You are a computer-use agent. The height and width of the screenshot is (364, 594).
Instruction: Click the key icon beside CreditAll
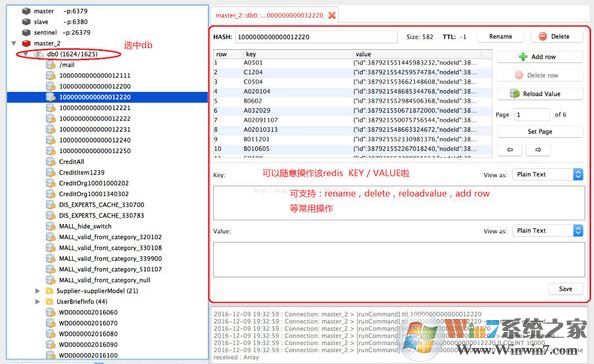51,161
